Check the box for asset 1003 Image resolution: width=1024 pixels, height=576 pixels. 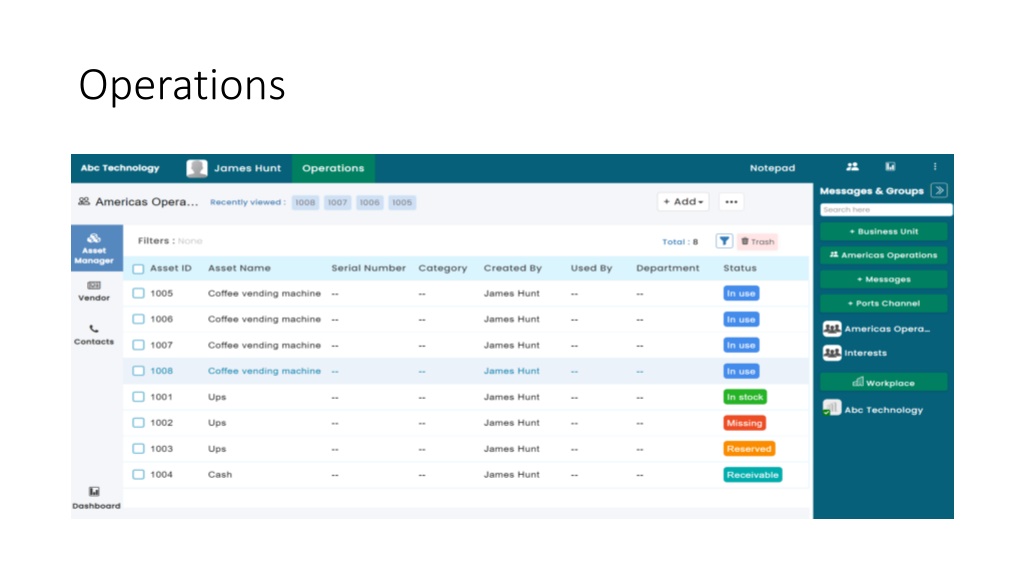pos(138,449)
